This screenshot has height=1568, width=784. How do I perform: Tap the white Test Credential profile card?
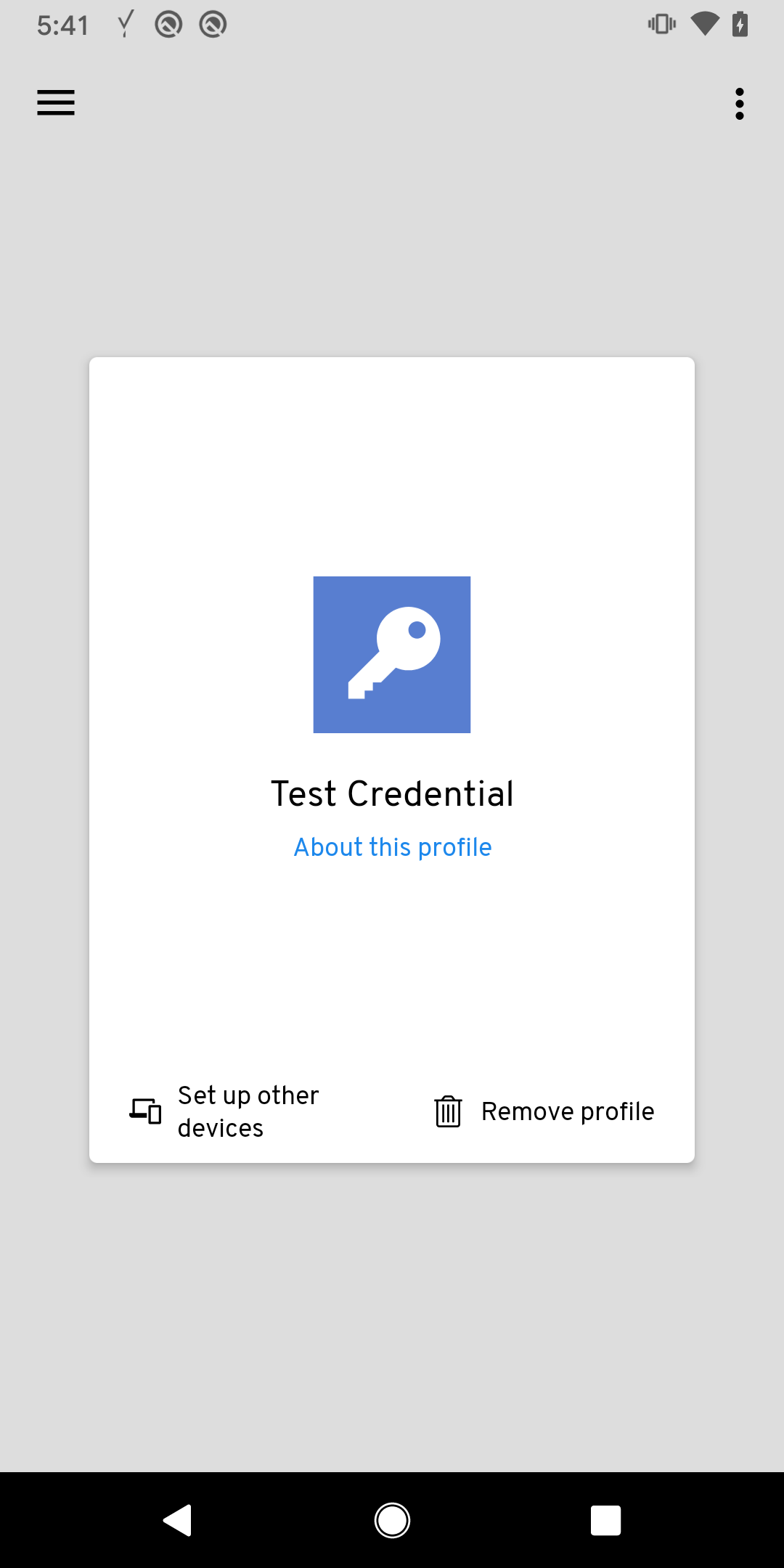pyautogui.click(x=392, y=760)
